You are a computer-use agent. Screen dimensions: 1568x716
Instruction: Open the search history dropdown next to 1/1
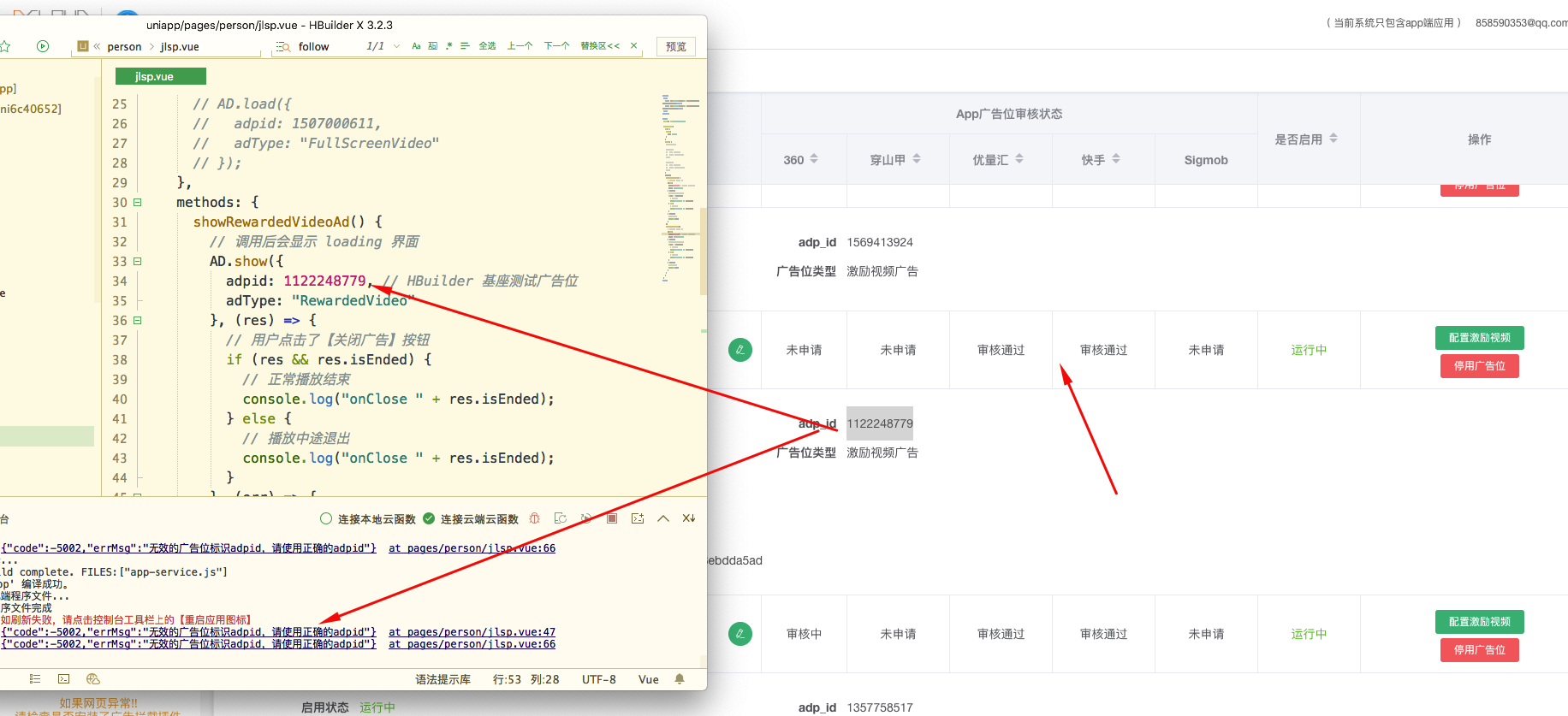click(396, 46)
